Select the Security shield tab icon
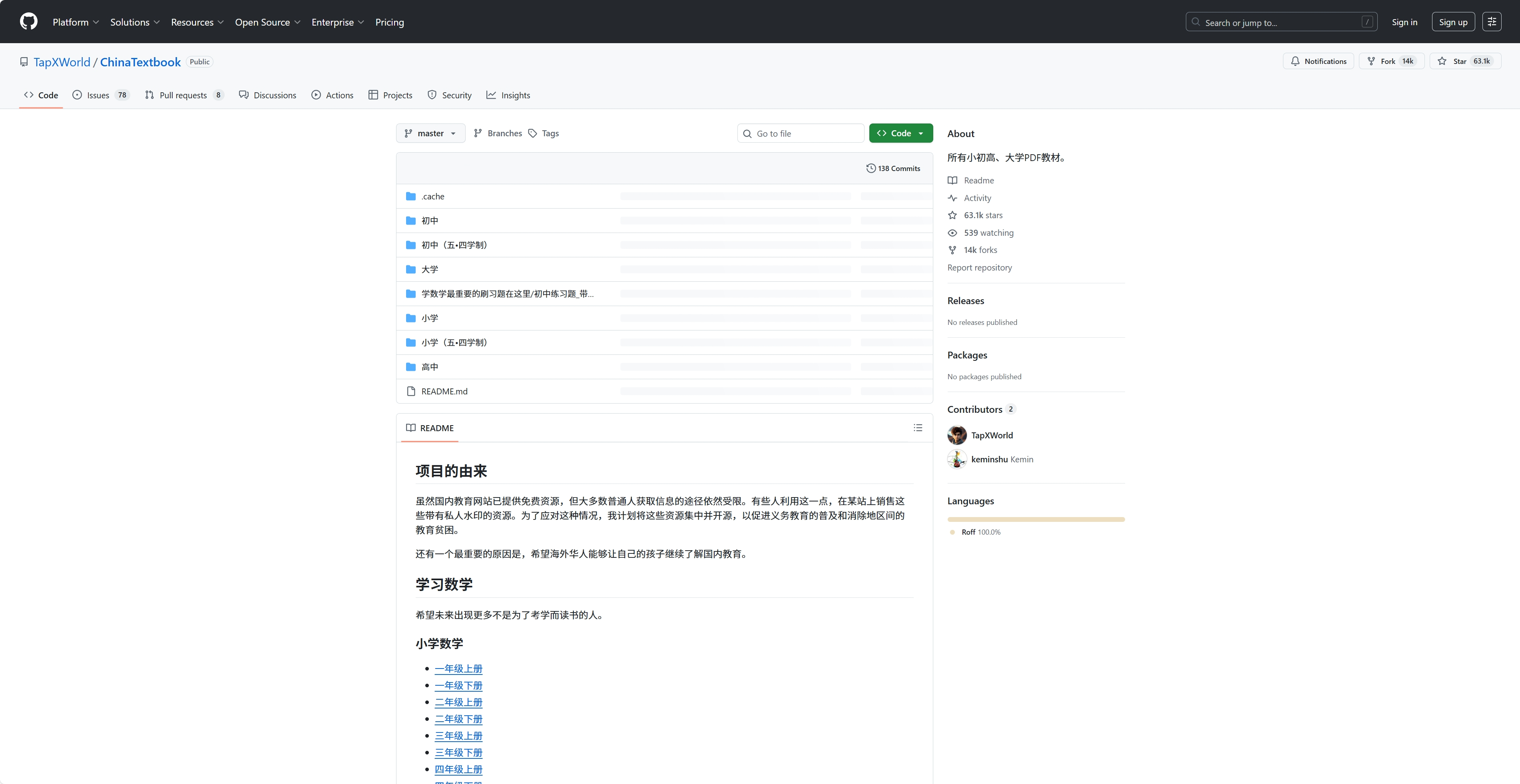 [431, 94]
